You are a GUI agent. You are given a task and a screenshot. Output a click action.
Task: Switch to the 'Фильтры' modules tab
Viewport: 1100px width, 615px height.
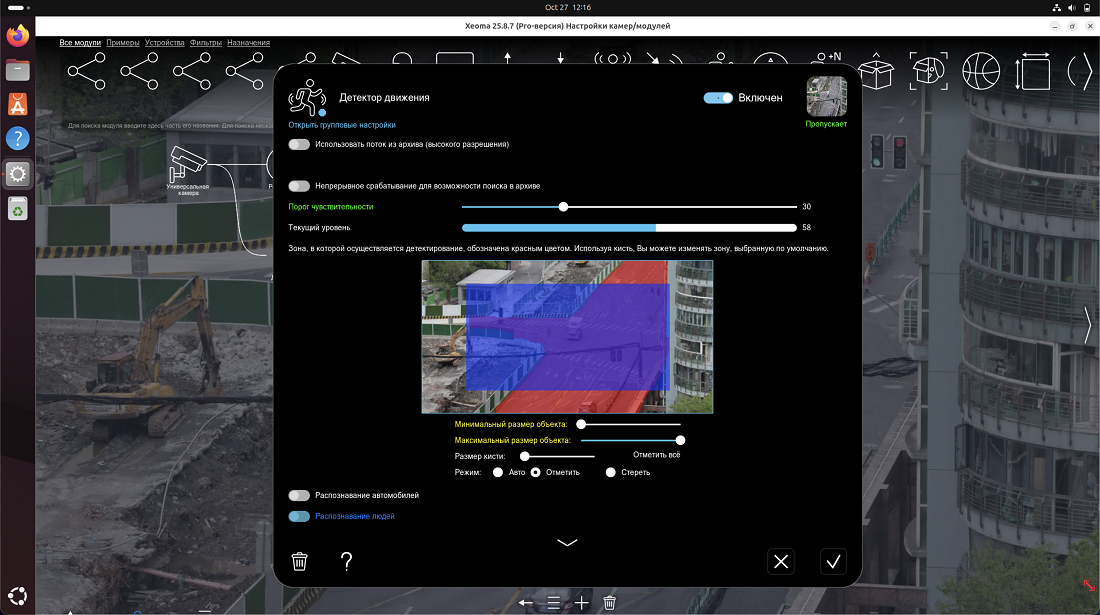pyautogui.click(x=205, y=43)
